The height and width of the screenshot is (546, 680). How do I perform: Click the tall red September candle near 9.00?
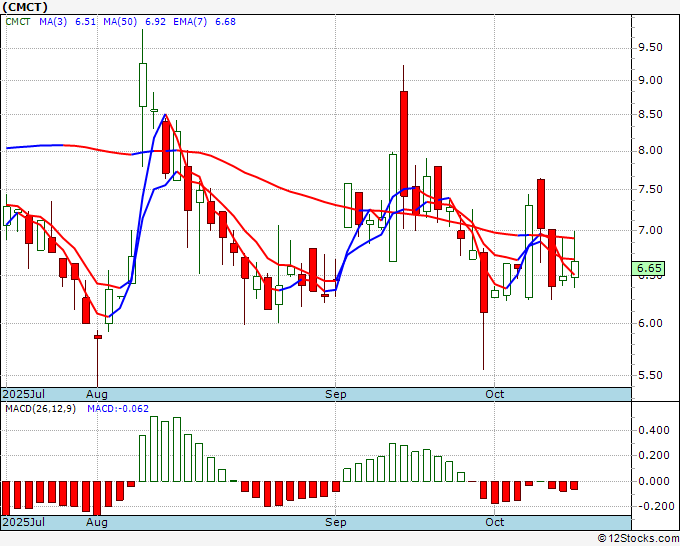[404, 144]
